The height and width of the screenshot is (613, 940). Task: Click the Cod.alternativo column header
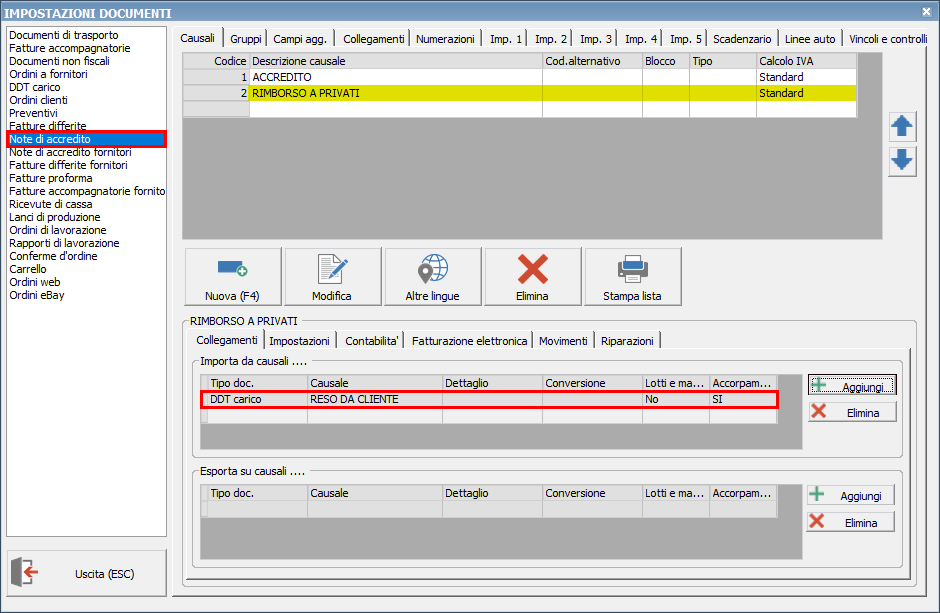tap(592, 61)
